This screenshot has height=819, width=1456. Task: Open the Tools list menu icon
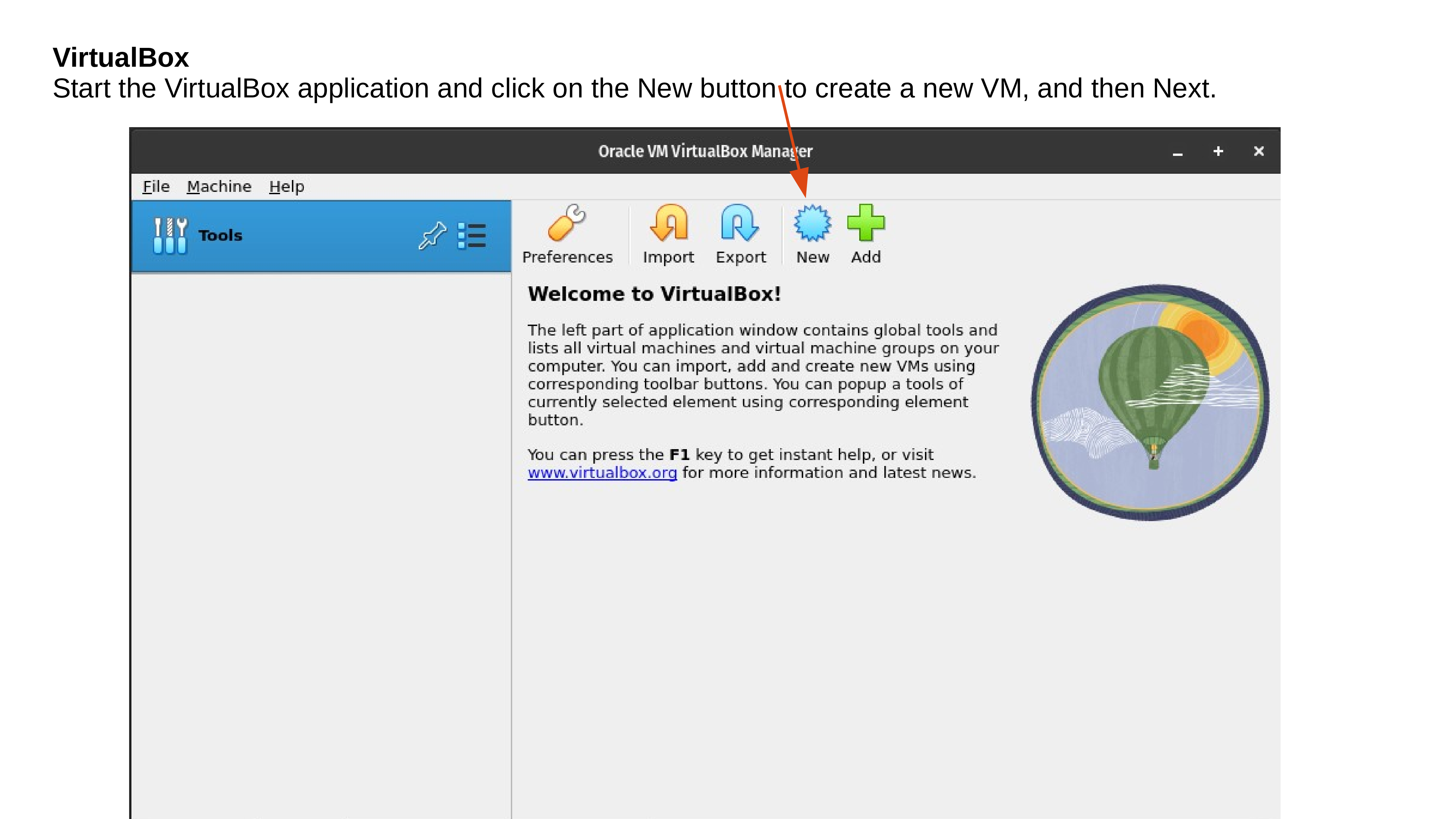coord(471,236)
